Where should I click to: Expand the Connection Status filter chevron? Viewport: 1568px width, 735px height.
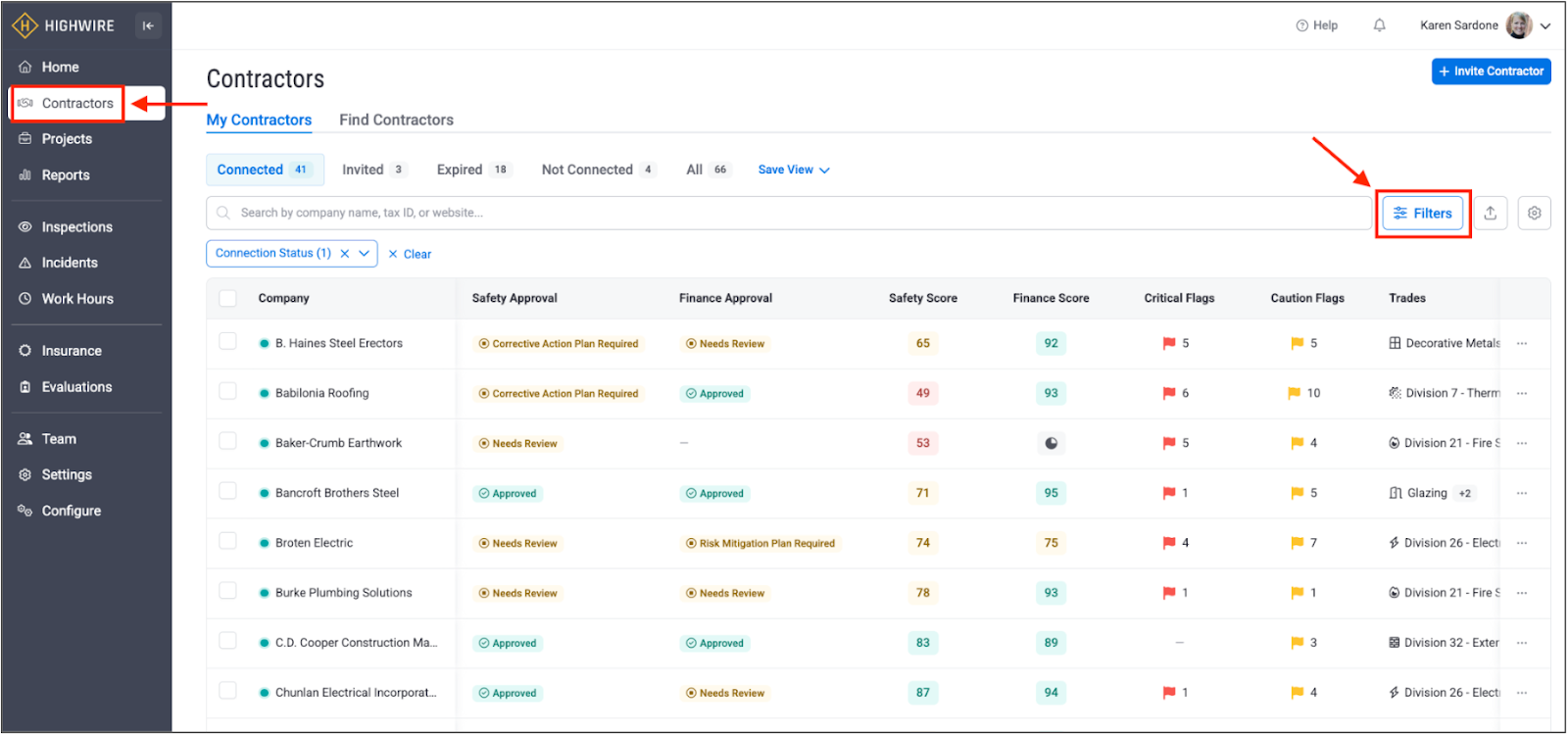pyautogui.click(x=365, y=254)
